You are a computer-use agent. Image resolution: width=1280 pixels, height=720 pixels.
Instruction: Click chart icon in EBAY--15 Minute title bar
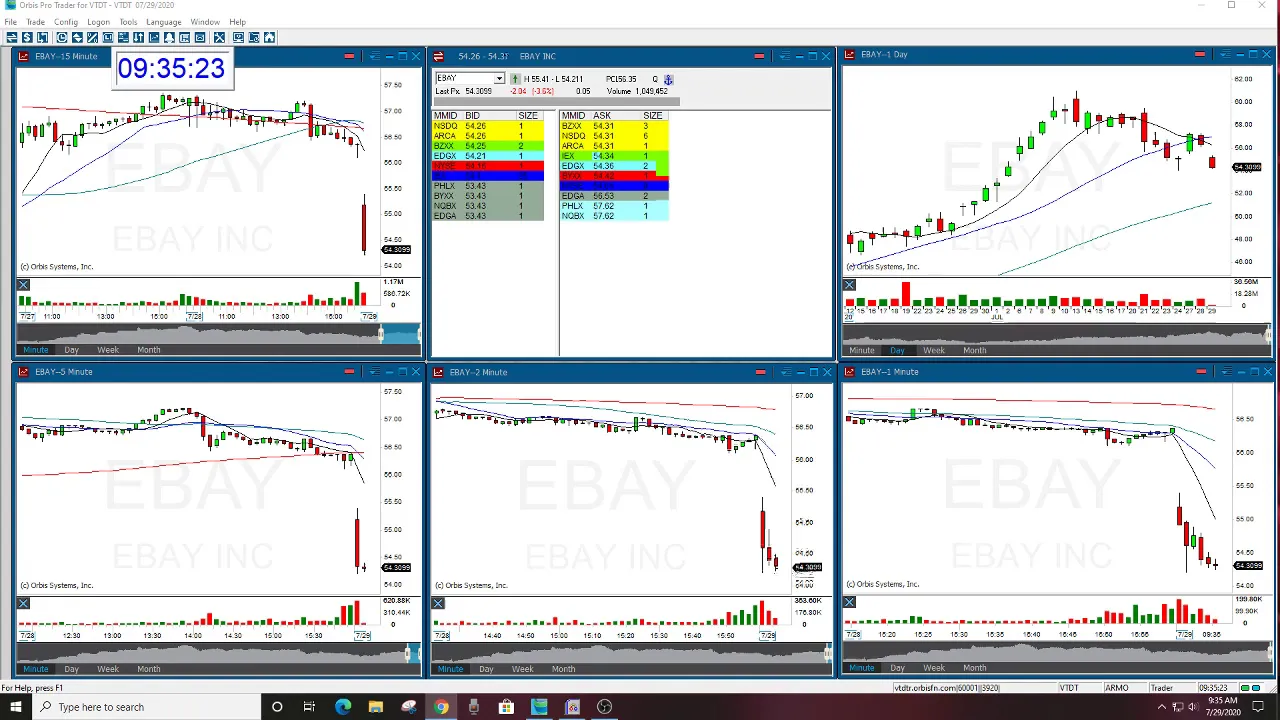[x=23, y=56]
